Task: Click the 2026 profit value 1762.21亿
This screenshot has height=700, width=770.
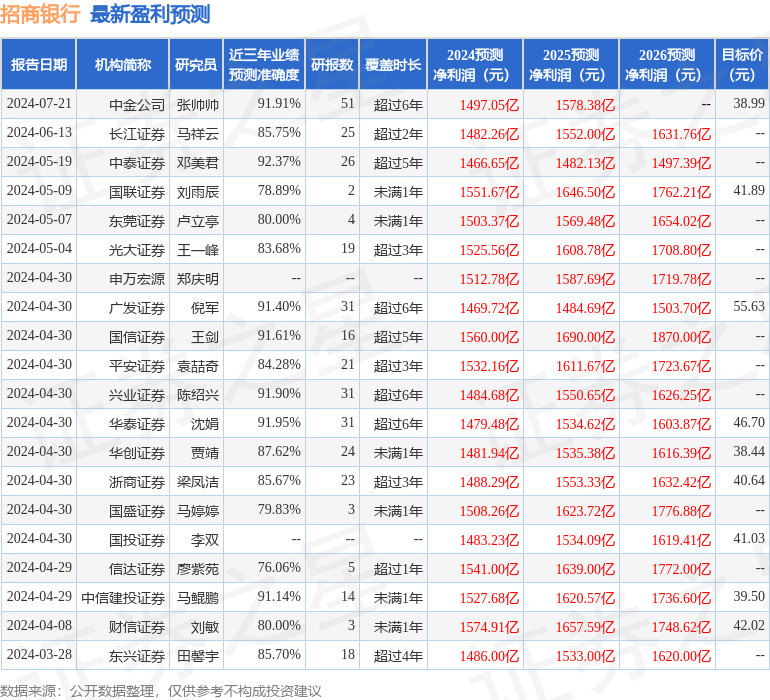Action: click(x=681, y=192)
